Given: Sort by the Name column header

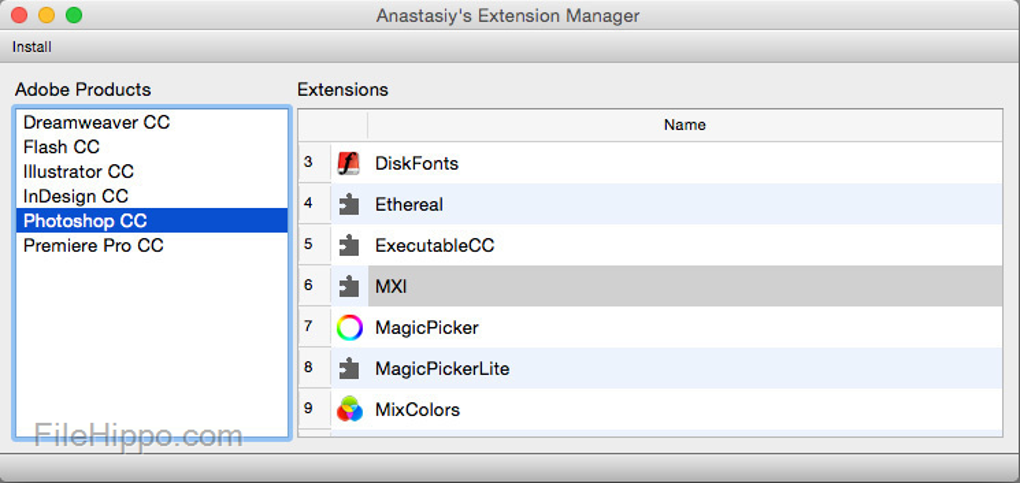Looking at the screenshot, I should click(684, 124).
